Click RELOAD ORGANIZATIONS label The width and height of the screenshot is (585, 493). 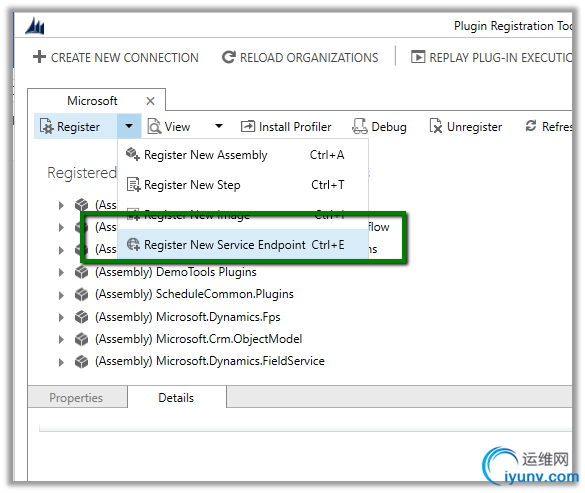[309, 58]
